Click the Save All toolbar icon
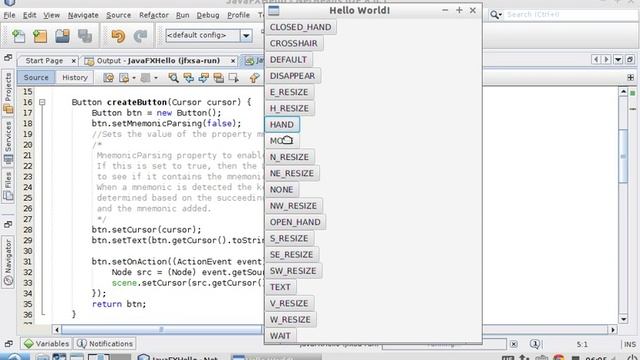 pos(85,36)
